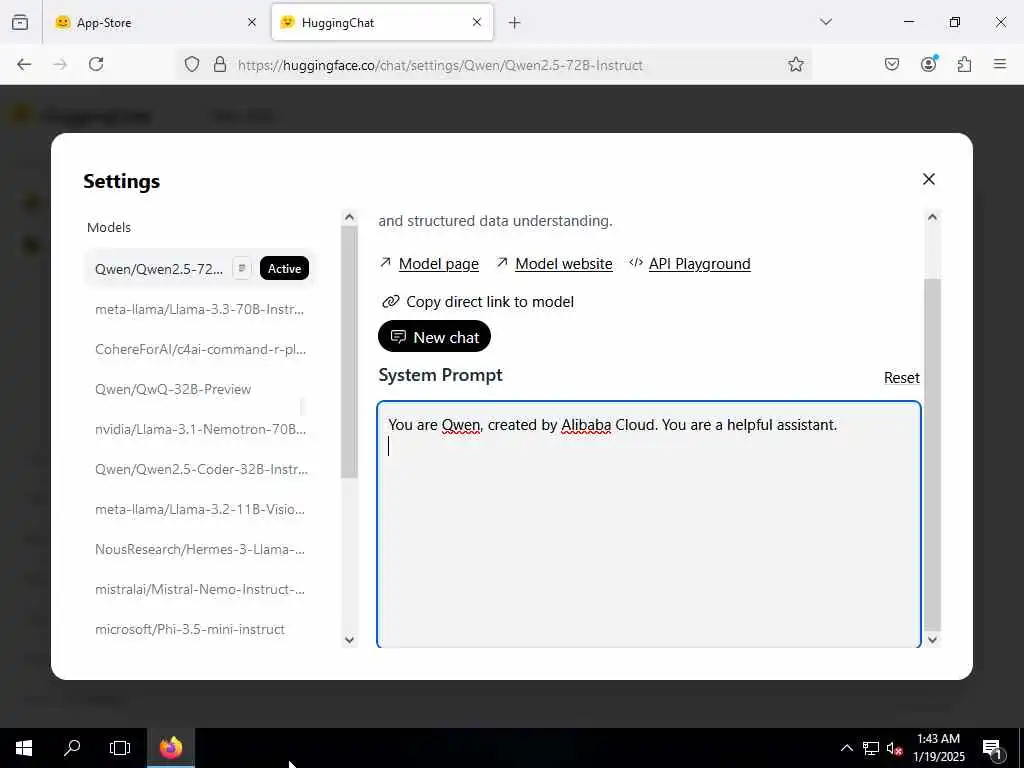
Task: Open Task View on the taskbar
Action: click(x=120, y=748)
